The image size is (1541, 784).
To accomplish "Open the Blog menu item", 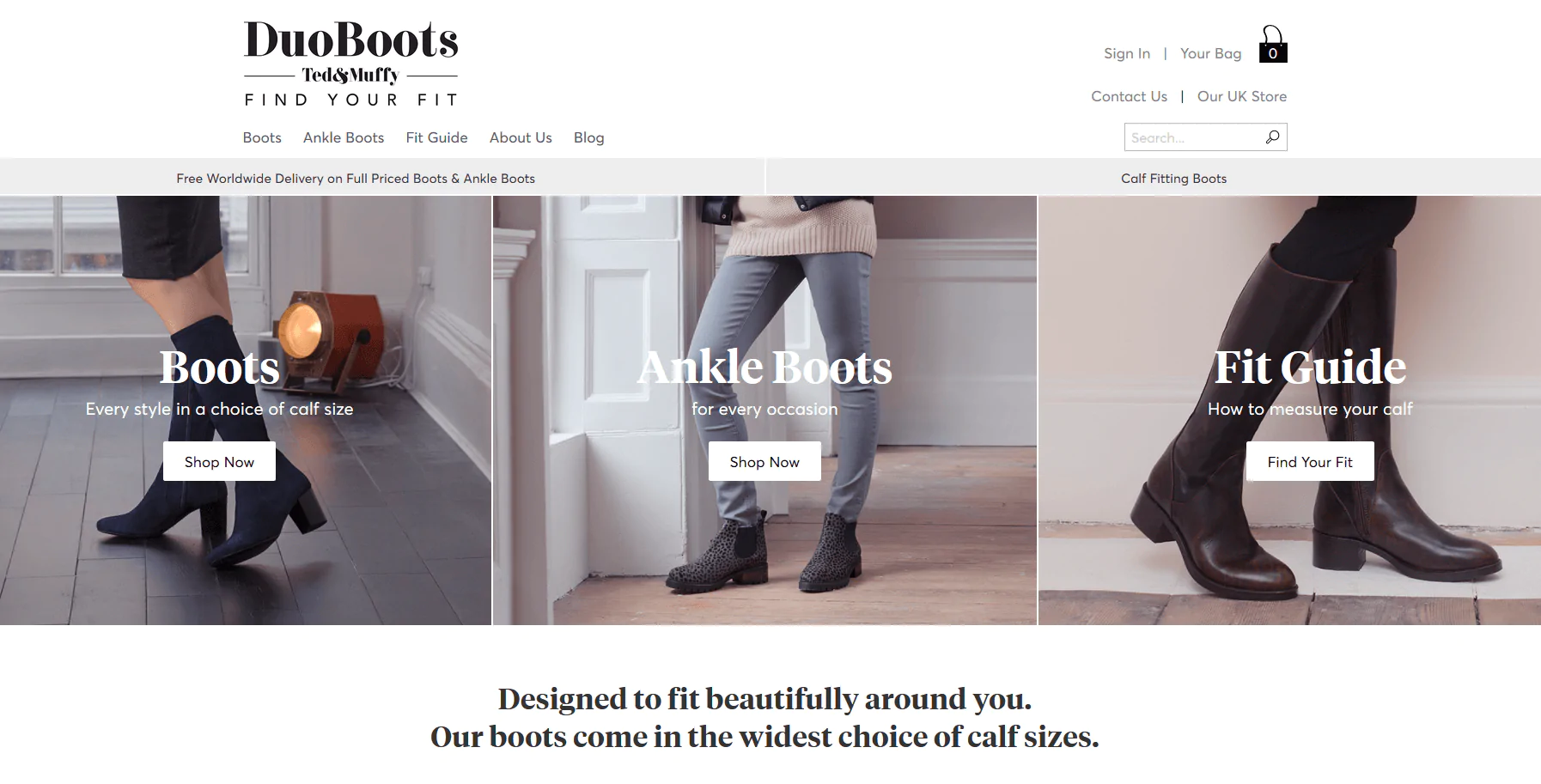I will [589, 137].
